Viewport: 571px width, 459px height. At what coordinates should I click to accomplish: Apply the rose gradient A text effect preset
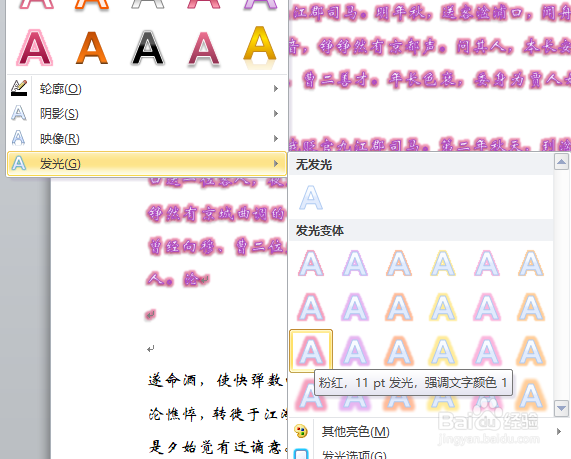point(204,49)
